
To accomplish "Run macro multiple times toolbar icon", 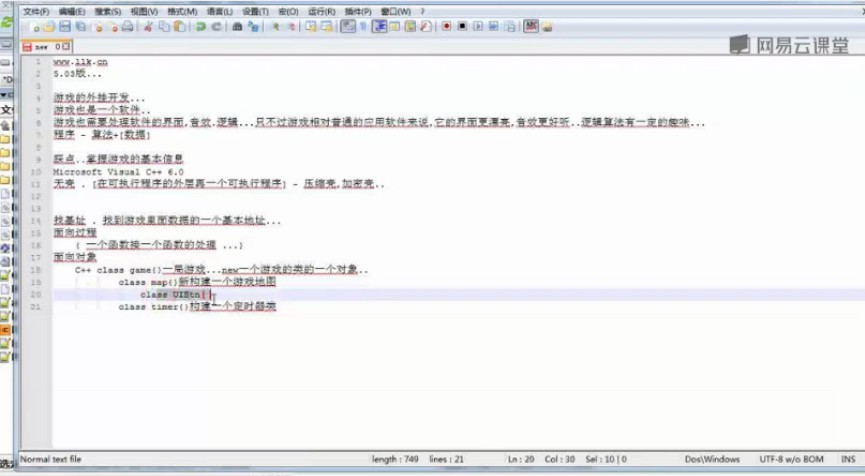I will [493, 26].
